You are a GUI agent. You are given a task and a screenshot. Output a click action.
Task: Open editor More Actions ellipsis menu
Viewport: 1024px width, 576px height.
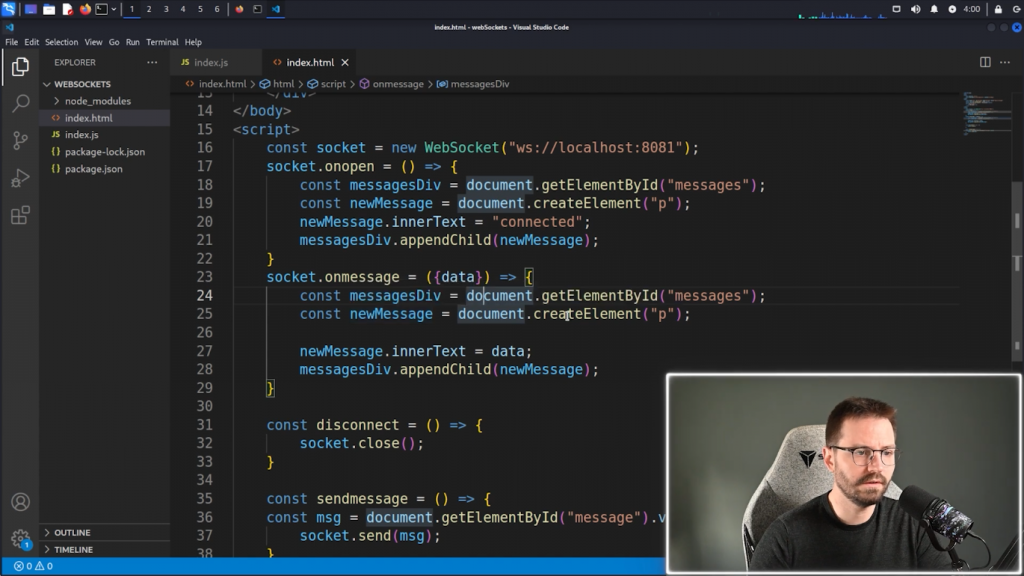pos(1005,62)
